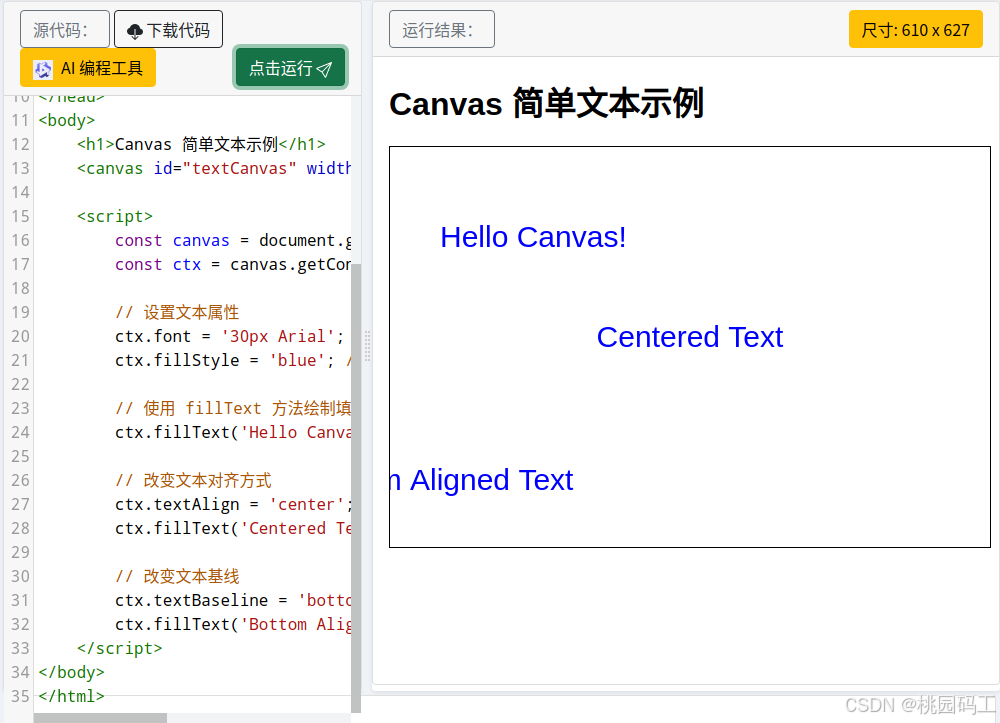The height and width of the screenshot is (723, 1000).
Task: Click the horizontal scrollbar of code editor
Action: tap(100, 718)
